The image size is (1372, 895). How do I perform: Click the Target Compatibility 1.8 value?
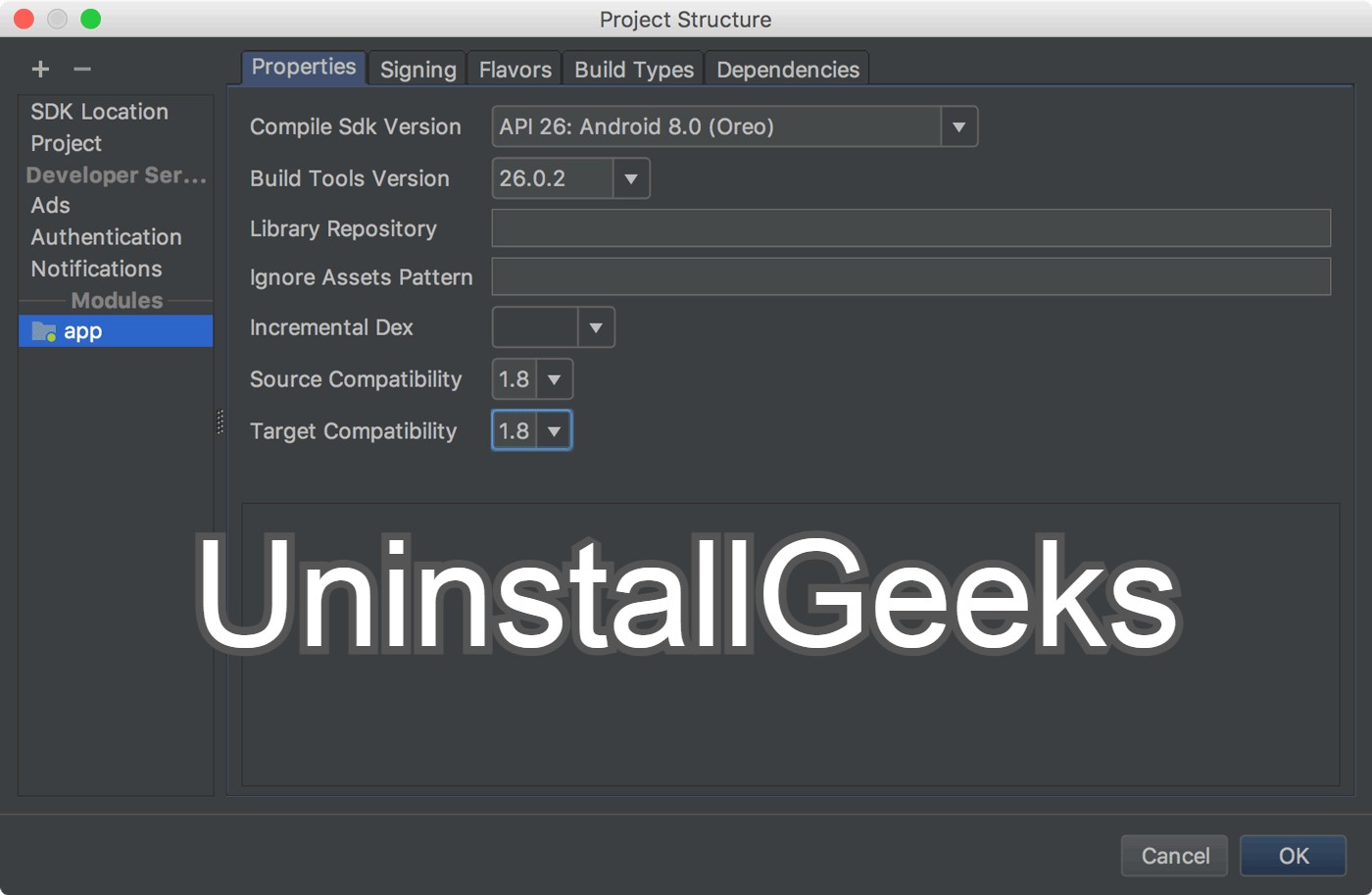pos(514,431)
